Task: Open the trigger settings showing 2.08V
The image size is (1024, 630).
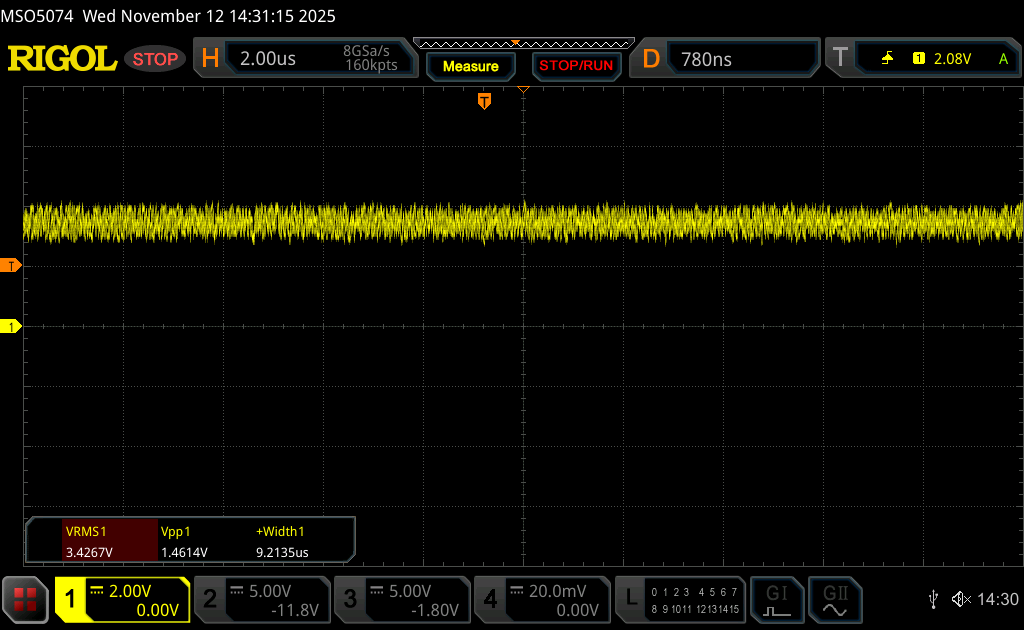Action: point(924,59)
